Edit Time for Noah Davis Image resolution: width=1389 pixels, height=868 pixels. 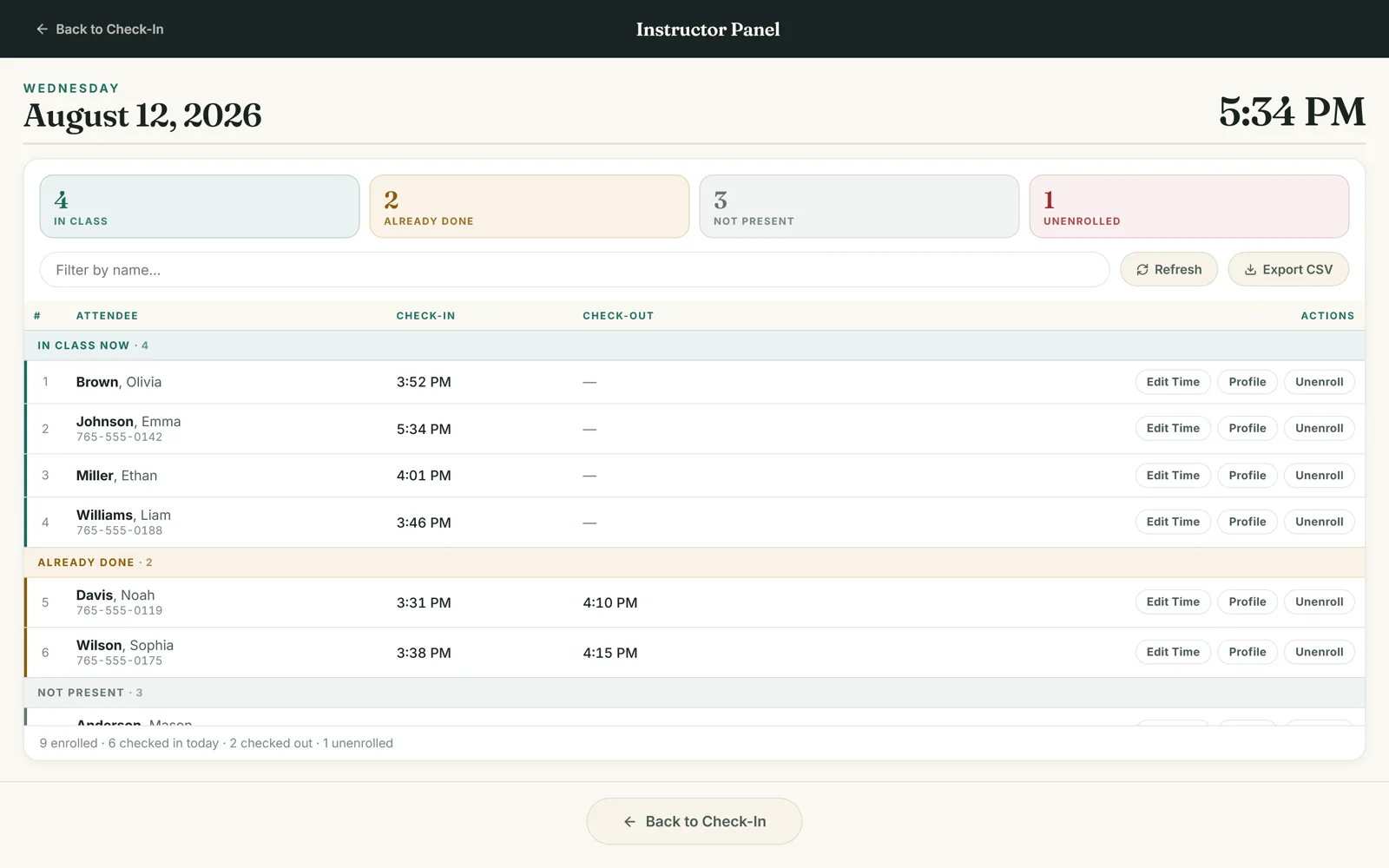tap(1173, 602)
